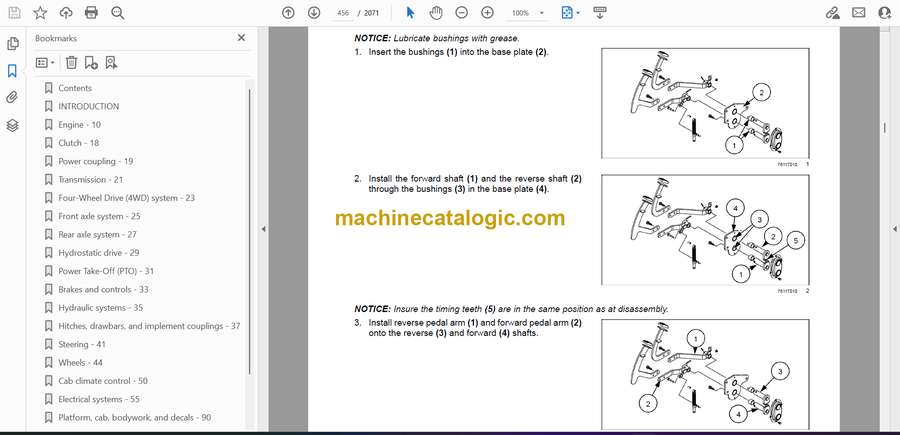Open Platform, cab, bodywork, and decals bookmark
Viewport: 900px width, 435px height.
(134, 418)
